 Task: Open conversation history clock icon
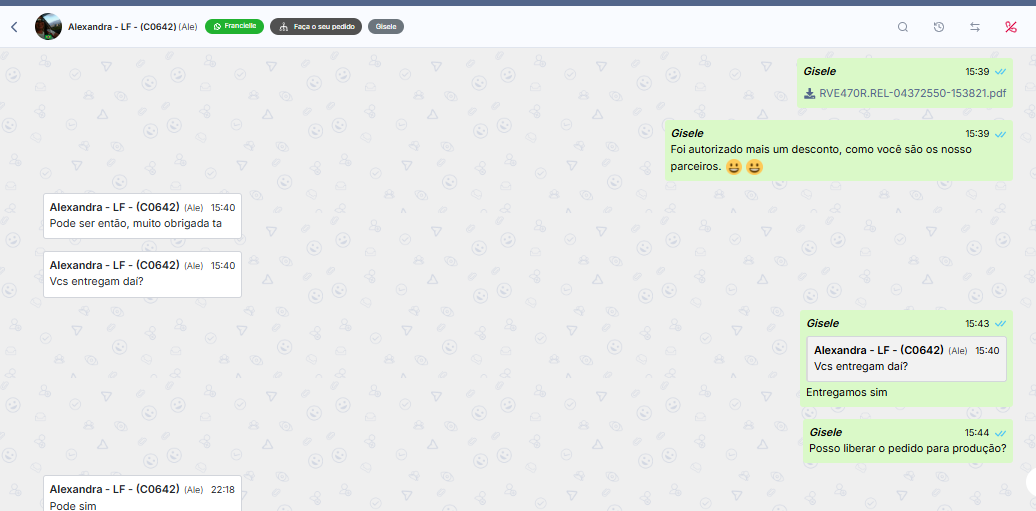[x=939, y=27]
